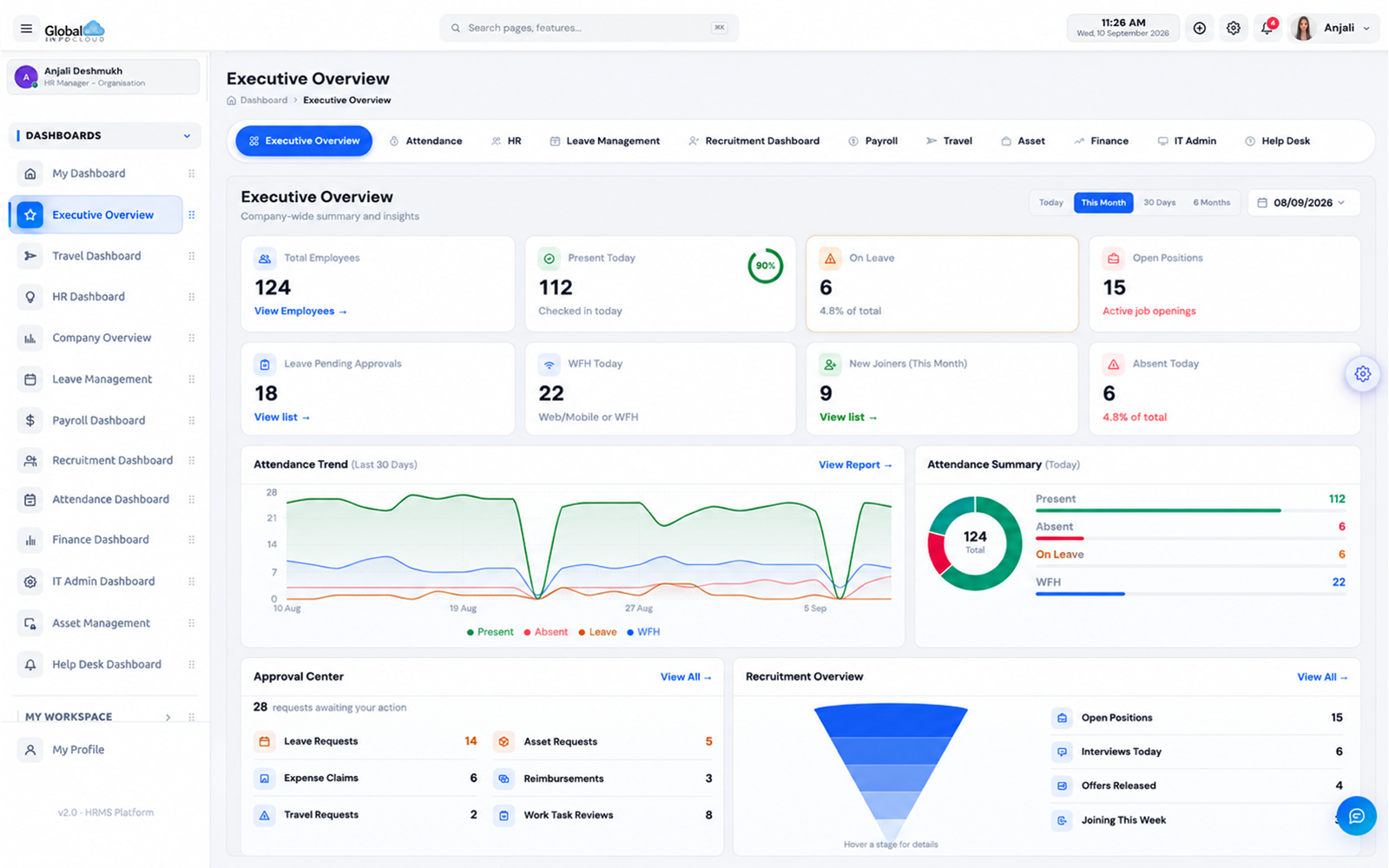Click the Present attendance progress bar
Viewport: 1389px width, 868px height.
tap(1190, 510)
